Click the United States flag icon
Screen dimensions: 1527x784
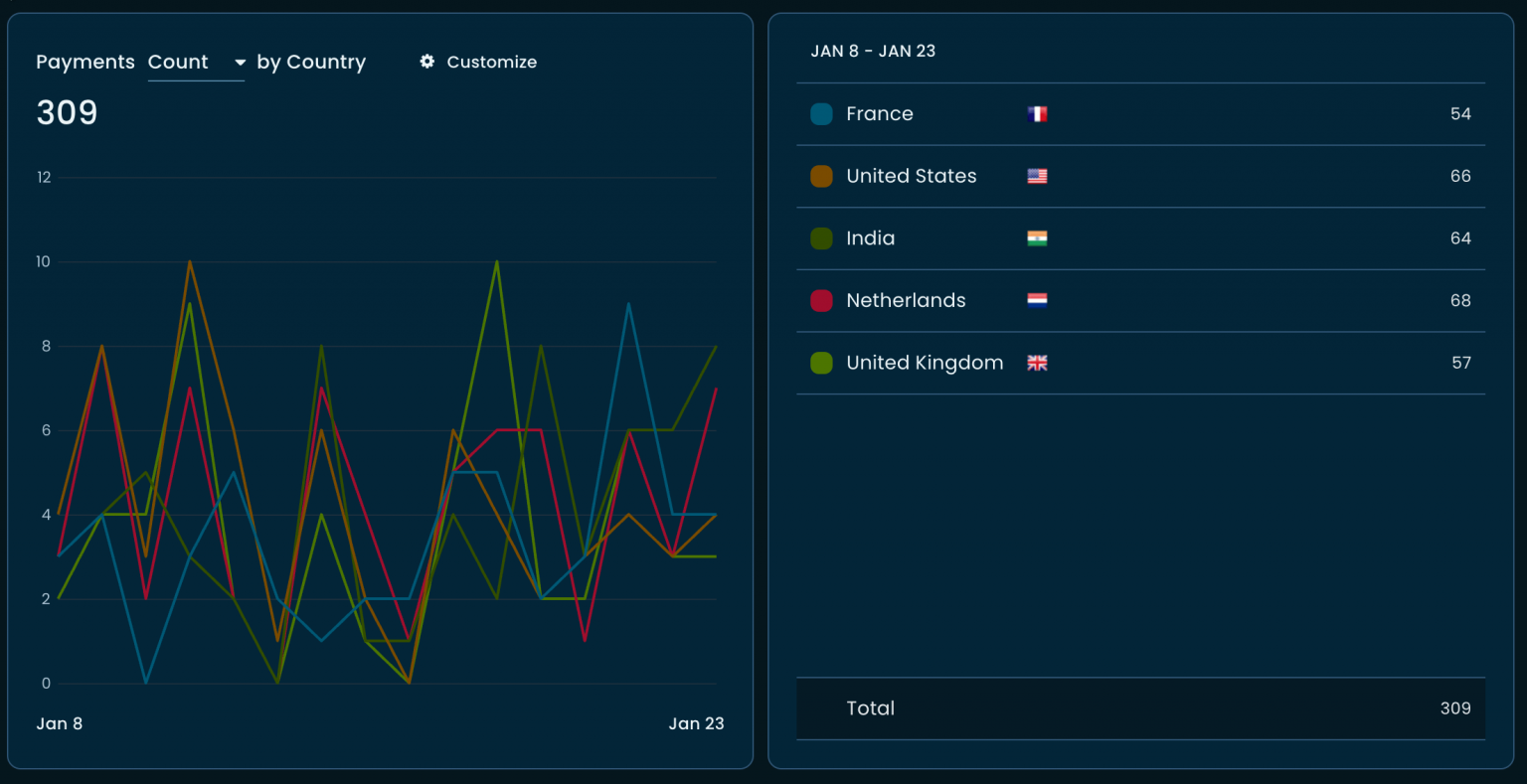click(1038, 176)
